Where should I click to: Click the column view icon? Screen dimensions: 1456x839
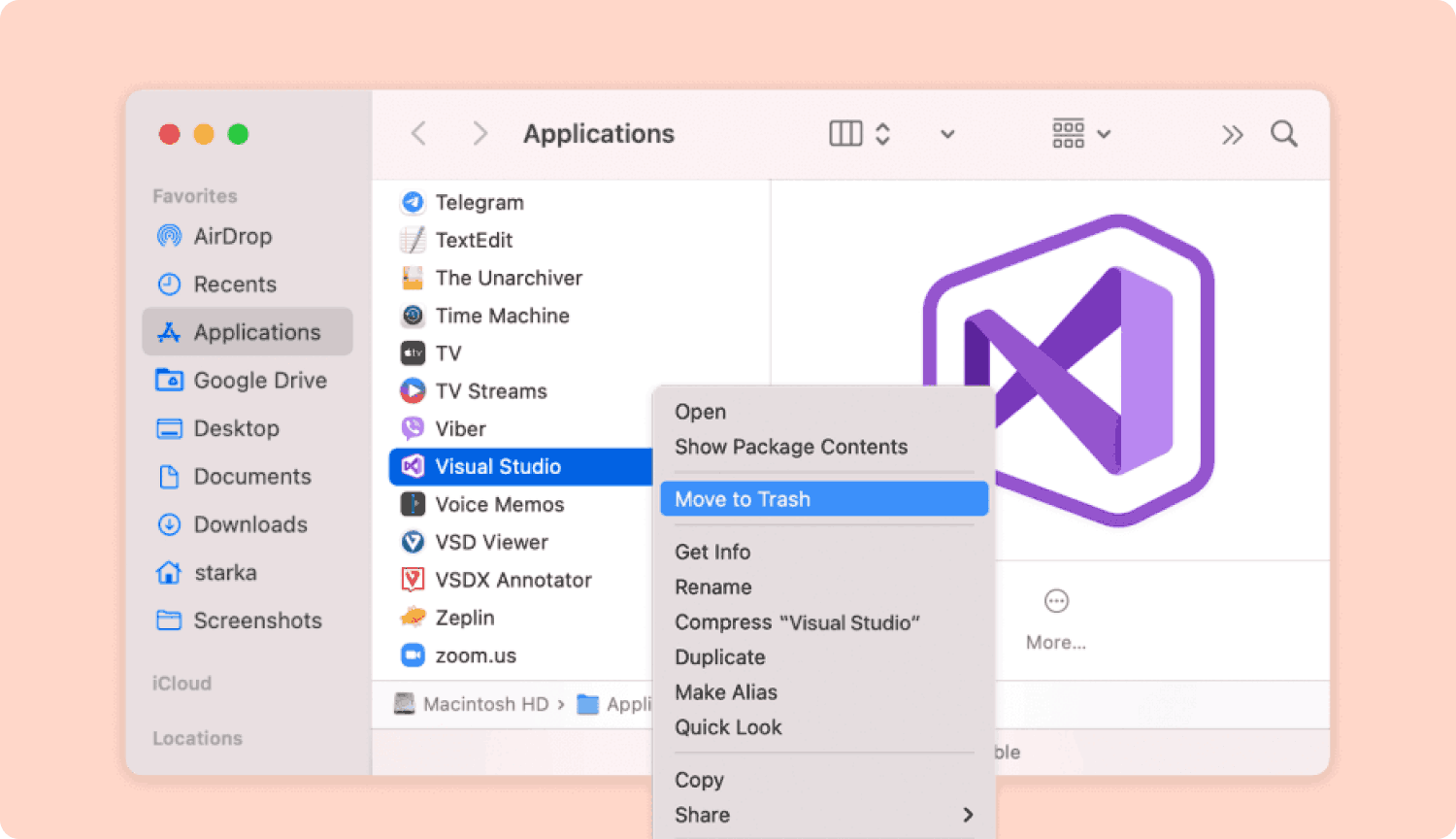845,134
